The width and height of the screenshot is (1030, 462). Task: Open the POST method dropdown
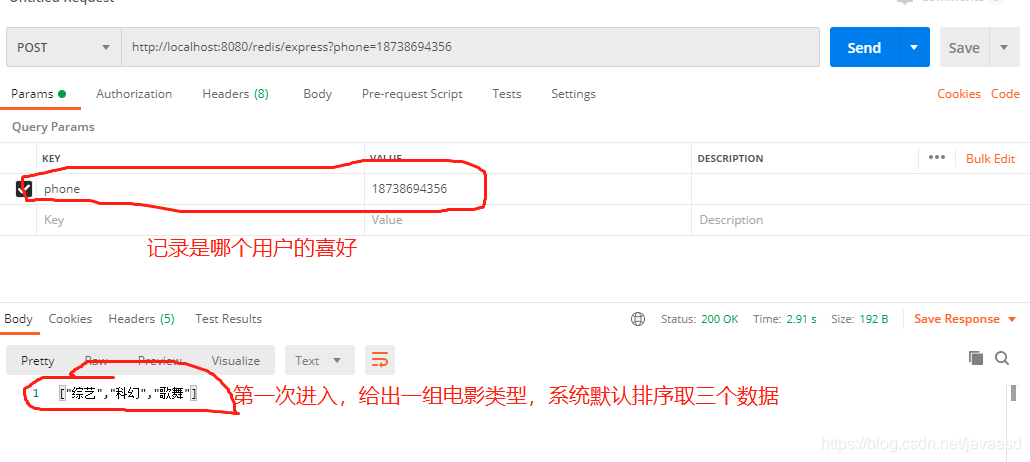[64, 47]
